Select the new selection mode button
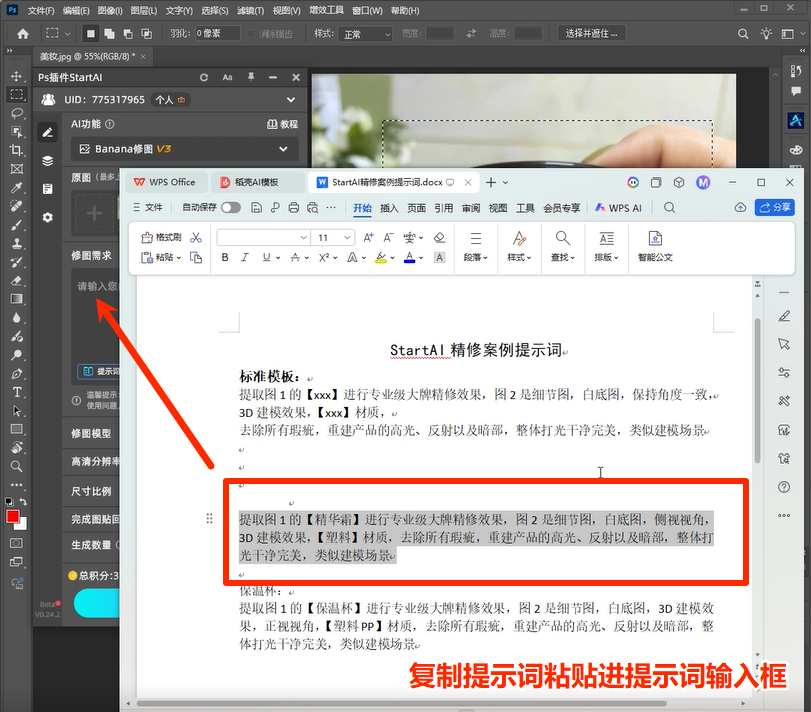 [91, 34]
